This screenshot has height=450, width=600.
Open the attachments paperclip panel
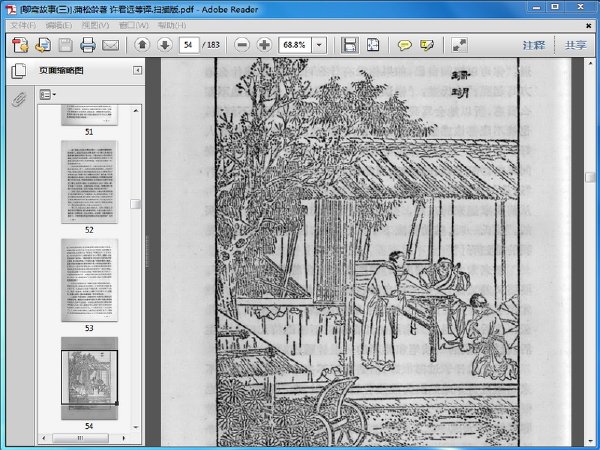[x=19, y=99]
